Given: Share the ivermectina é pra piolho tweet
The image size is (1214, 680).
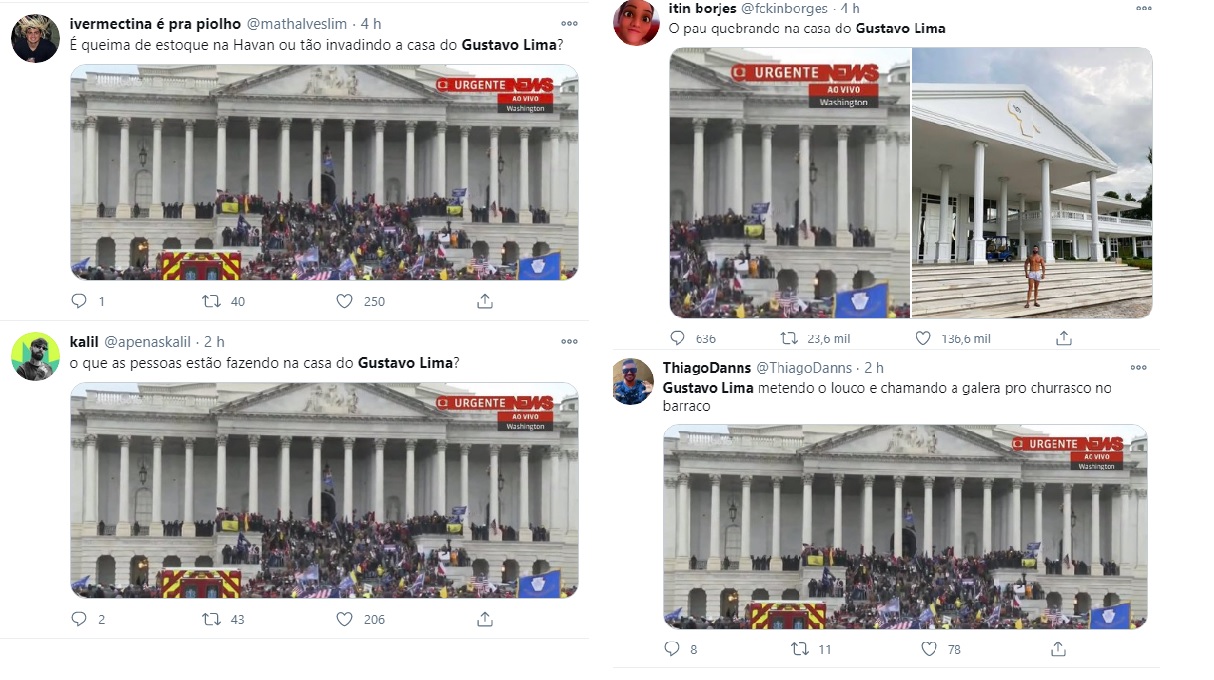Looking at the screenshot, I should pyautogui.click(x=485, y=300).
